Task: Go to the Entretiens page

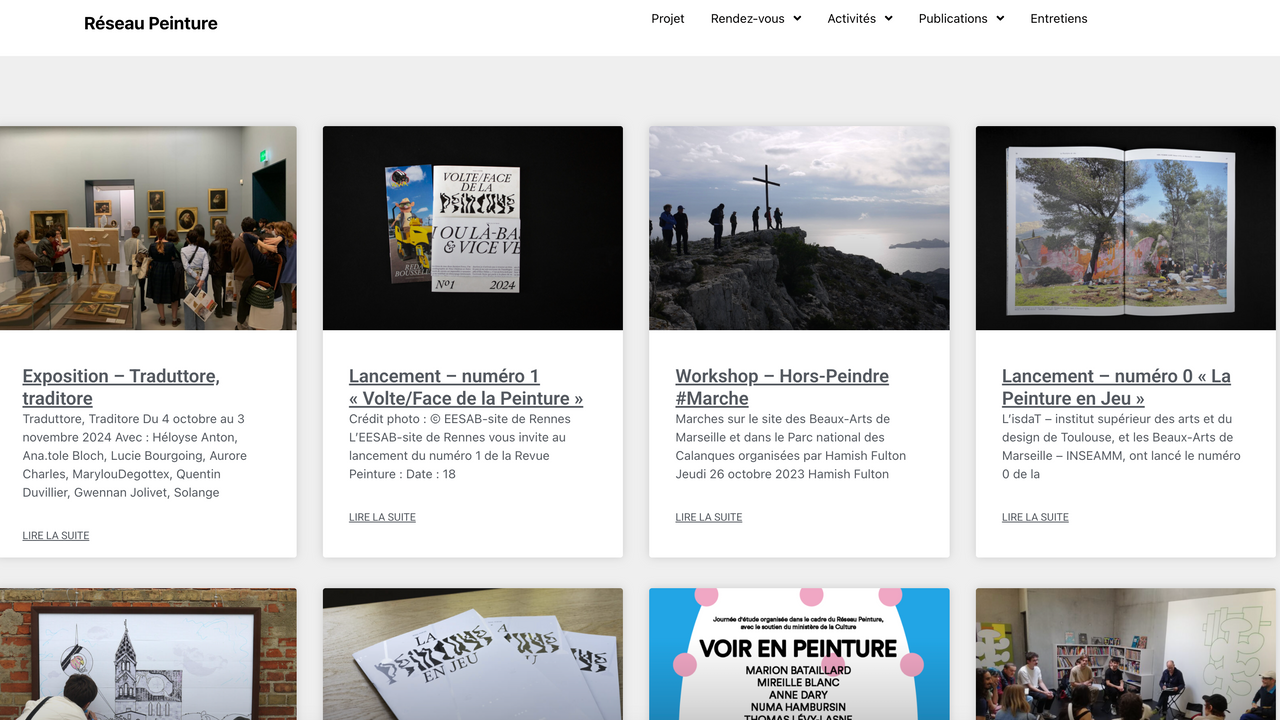Action: coord(1058,18)
